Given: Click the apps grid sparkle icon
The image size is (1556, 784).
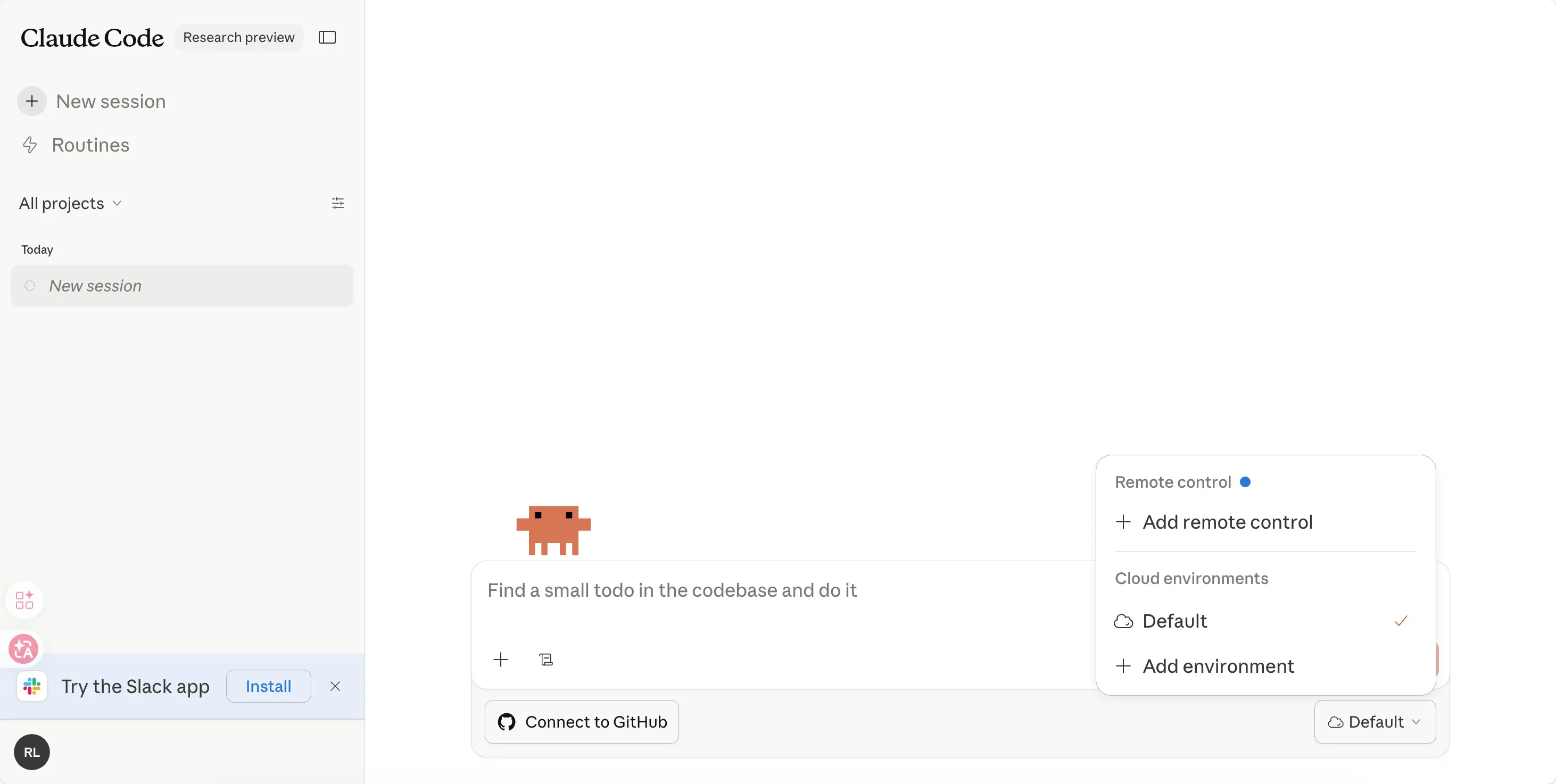Looking at the screenshot, I should (x=24, y=600).
